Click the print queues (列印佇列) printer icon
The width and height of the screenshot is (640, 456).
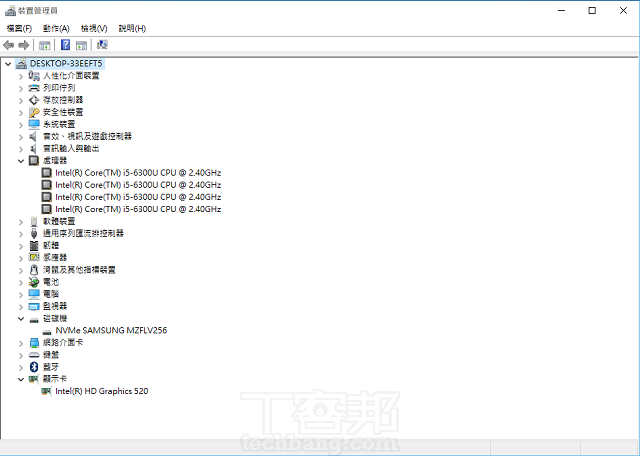(34, 88)
